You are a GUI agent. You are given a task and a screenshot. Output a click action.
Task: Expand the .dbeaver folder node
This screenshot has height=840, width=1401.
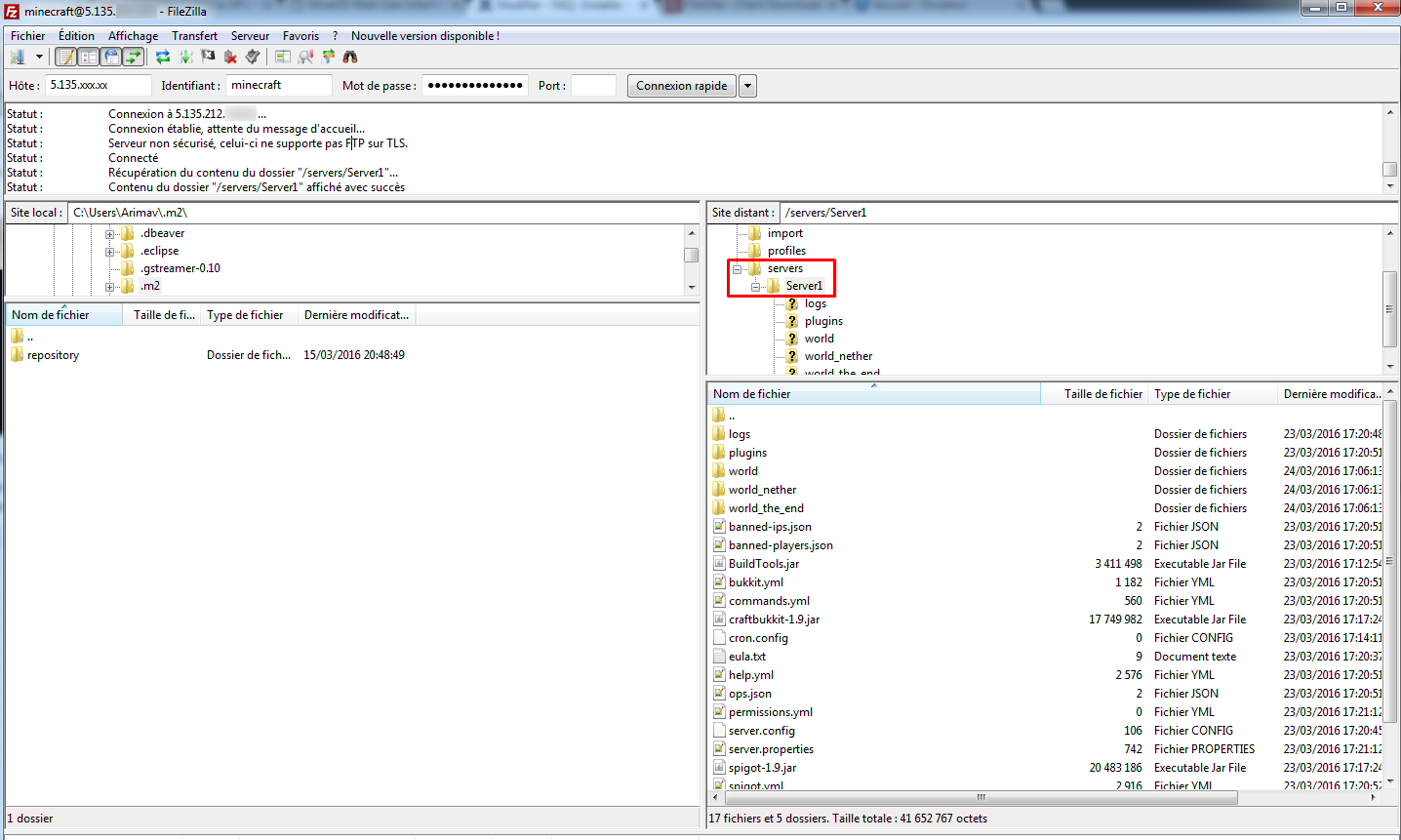pyautogui.click(x=110, y=234)
